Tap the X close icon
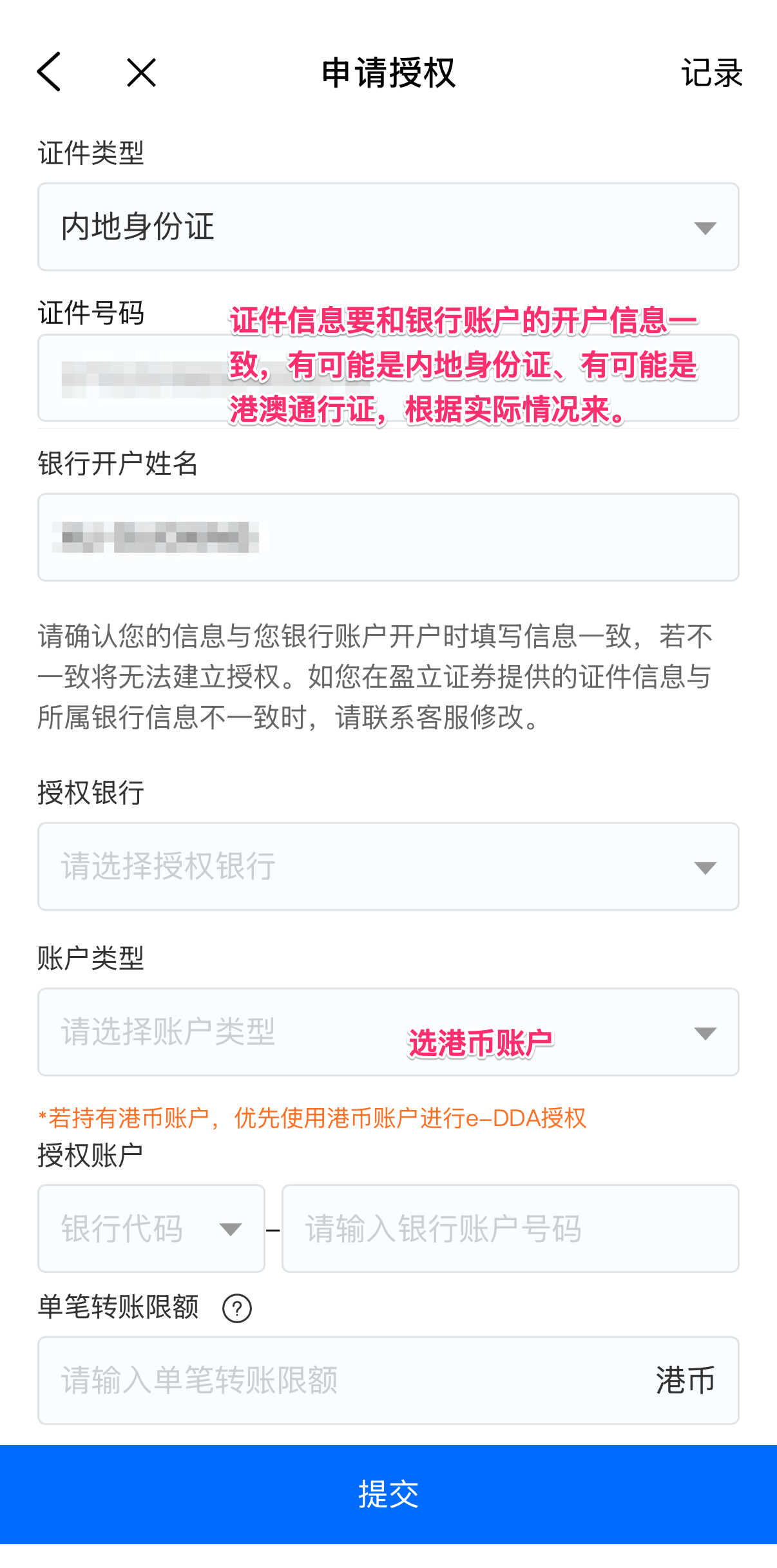Image resolution: width=777 pixels, height=1568 pixels. tap(140, 72)
